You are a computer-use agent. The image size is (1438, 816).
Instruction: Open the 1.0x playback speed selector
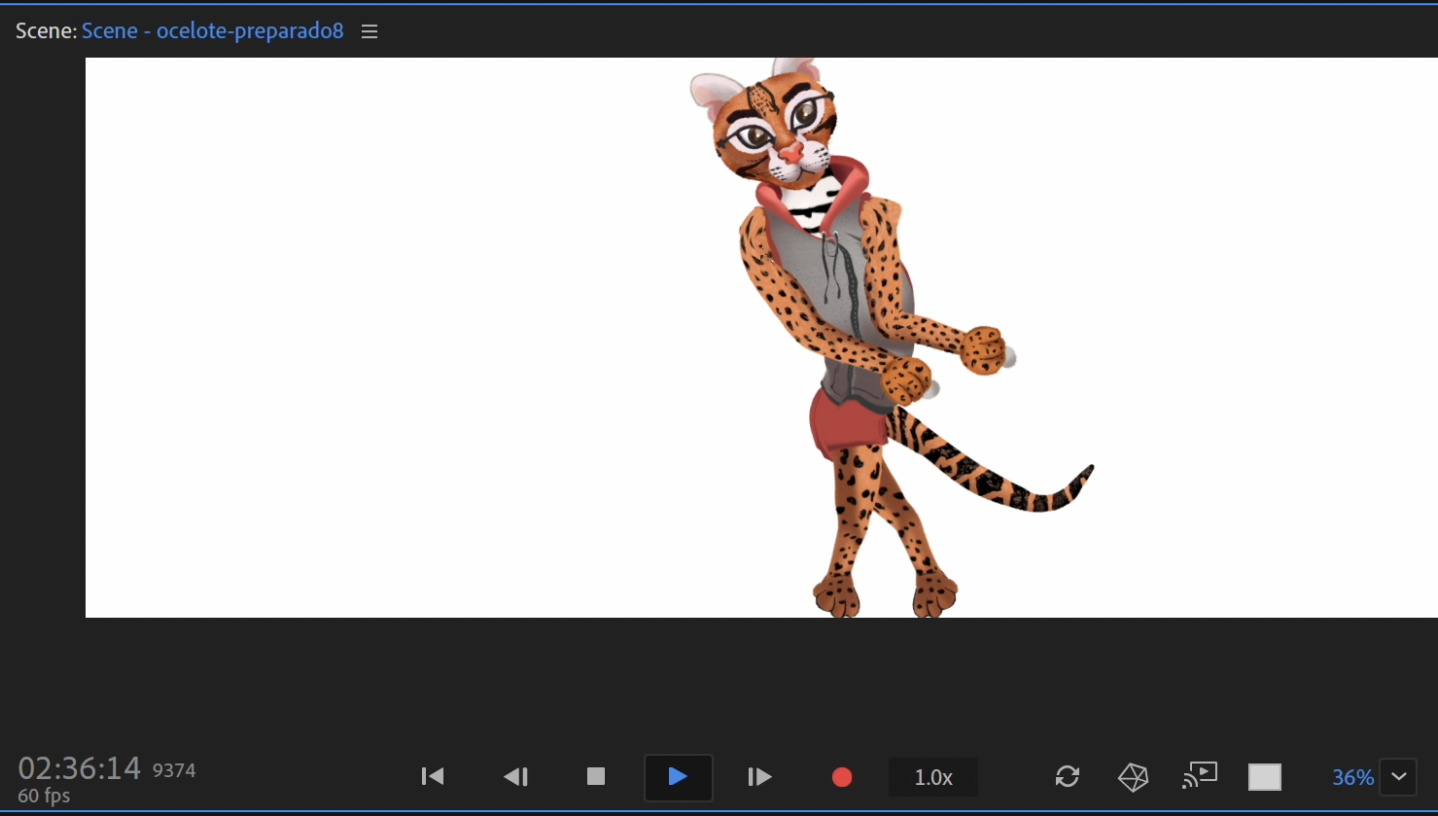[932, 776]
